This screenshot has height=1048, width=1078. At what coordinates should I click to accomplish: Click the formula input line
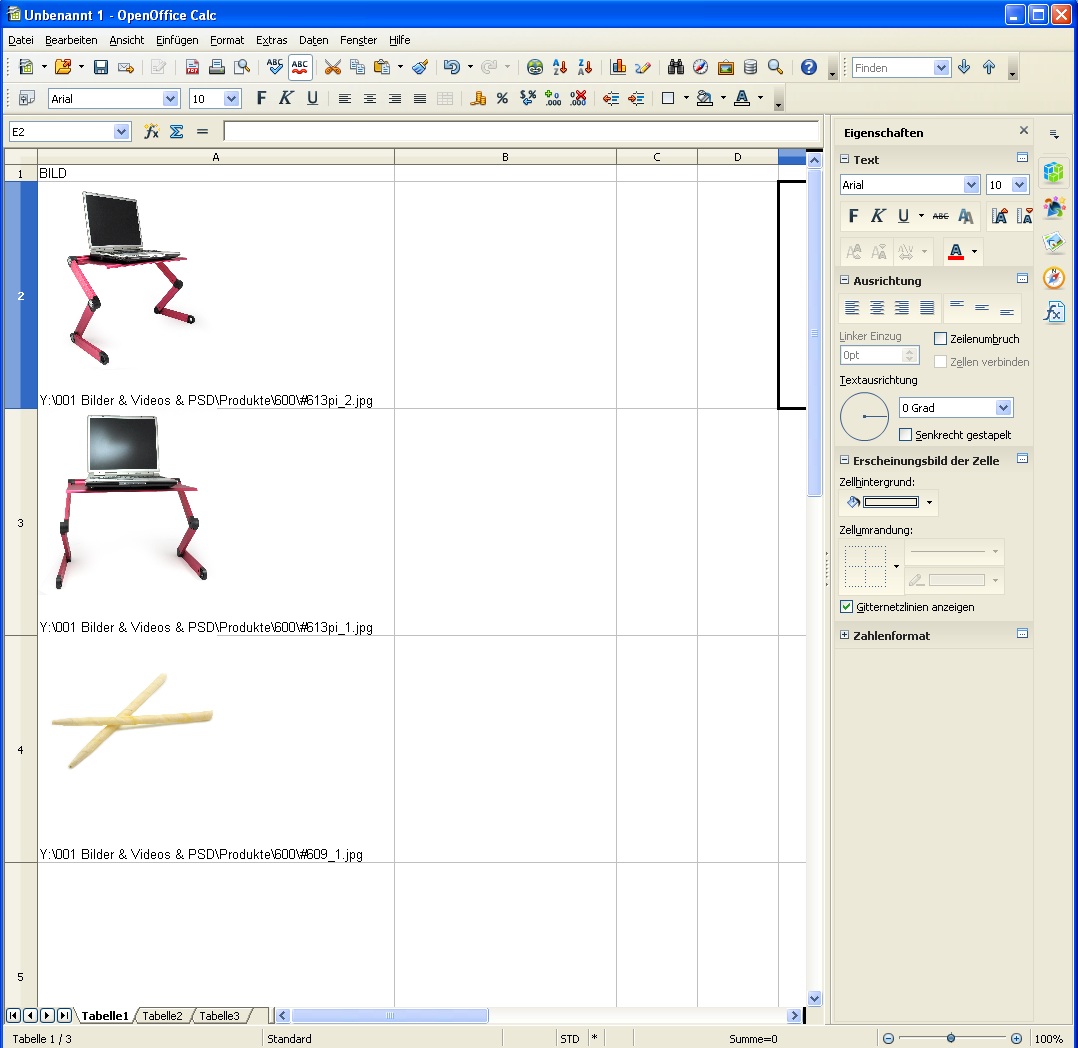coord(520,131)
